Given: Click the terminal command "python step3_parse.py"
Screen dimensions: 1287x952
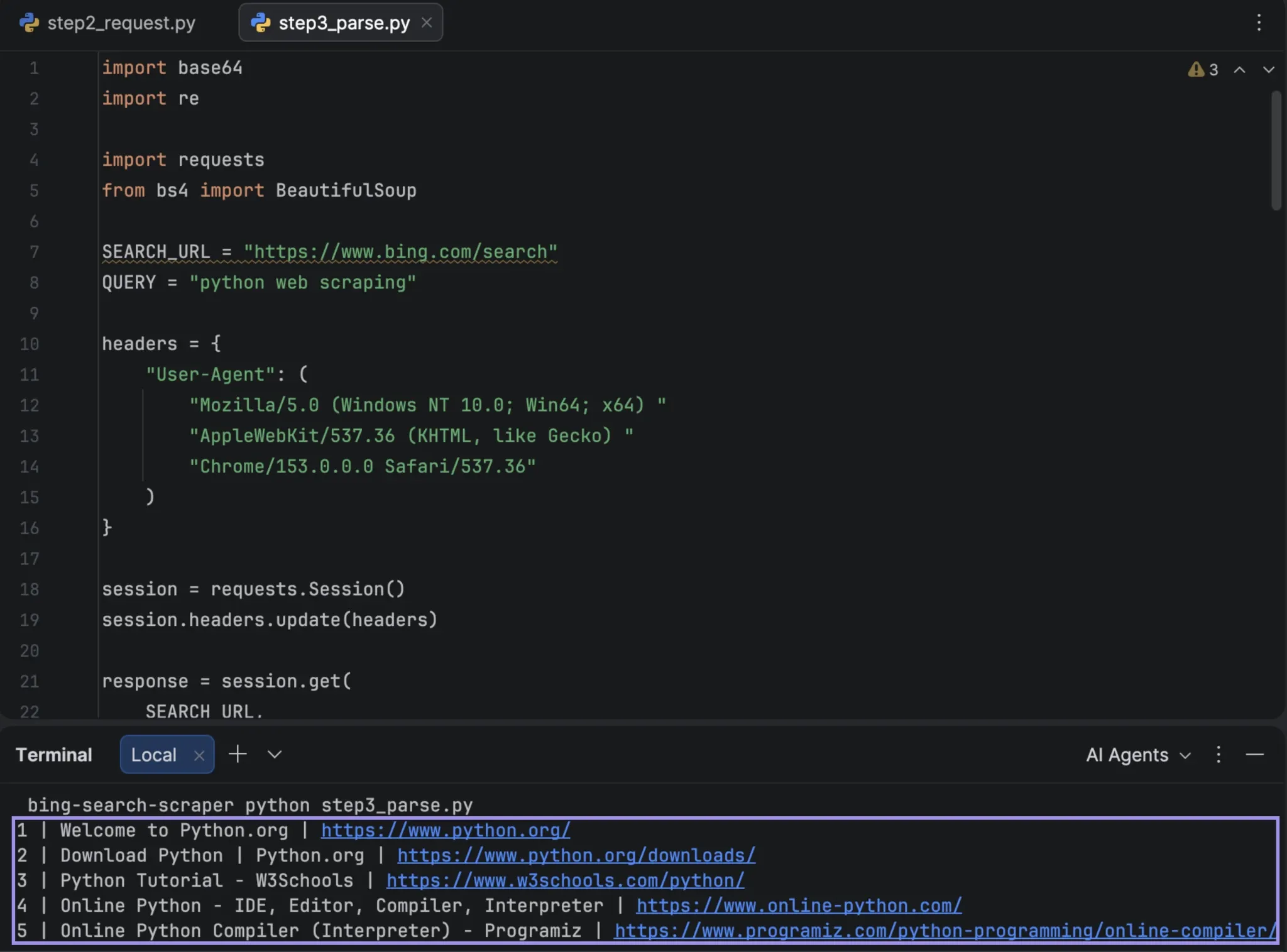Looking at the screenshot, I should tap(358, 805).
